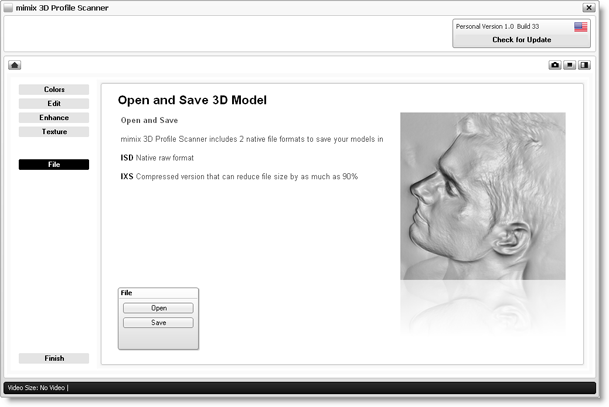Click the 'Open and Save 3D Model' heading
Screen dimensions: 609x407
click(192, 100)
